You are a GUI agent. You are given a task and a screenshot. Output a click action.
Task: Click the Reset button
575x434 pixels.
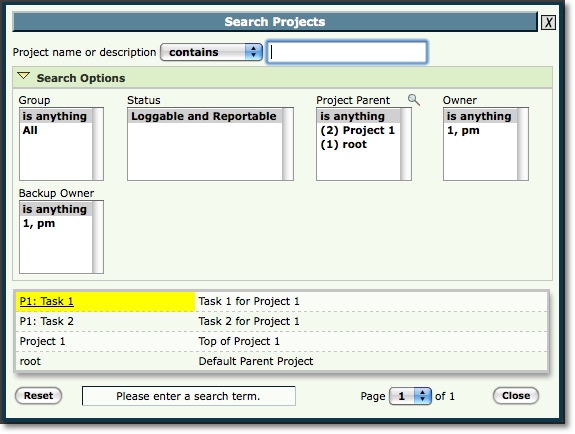point(39,395)
